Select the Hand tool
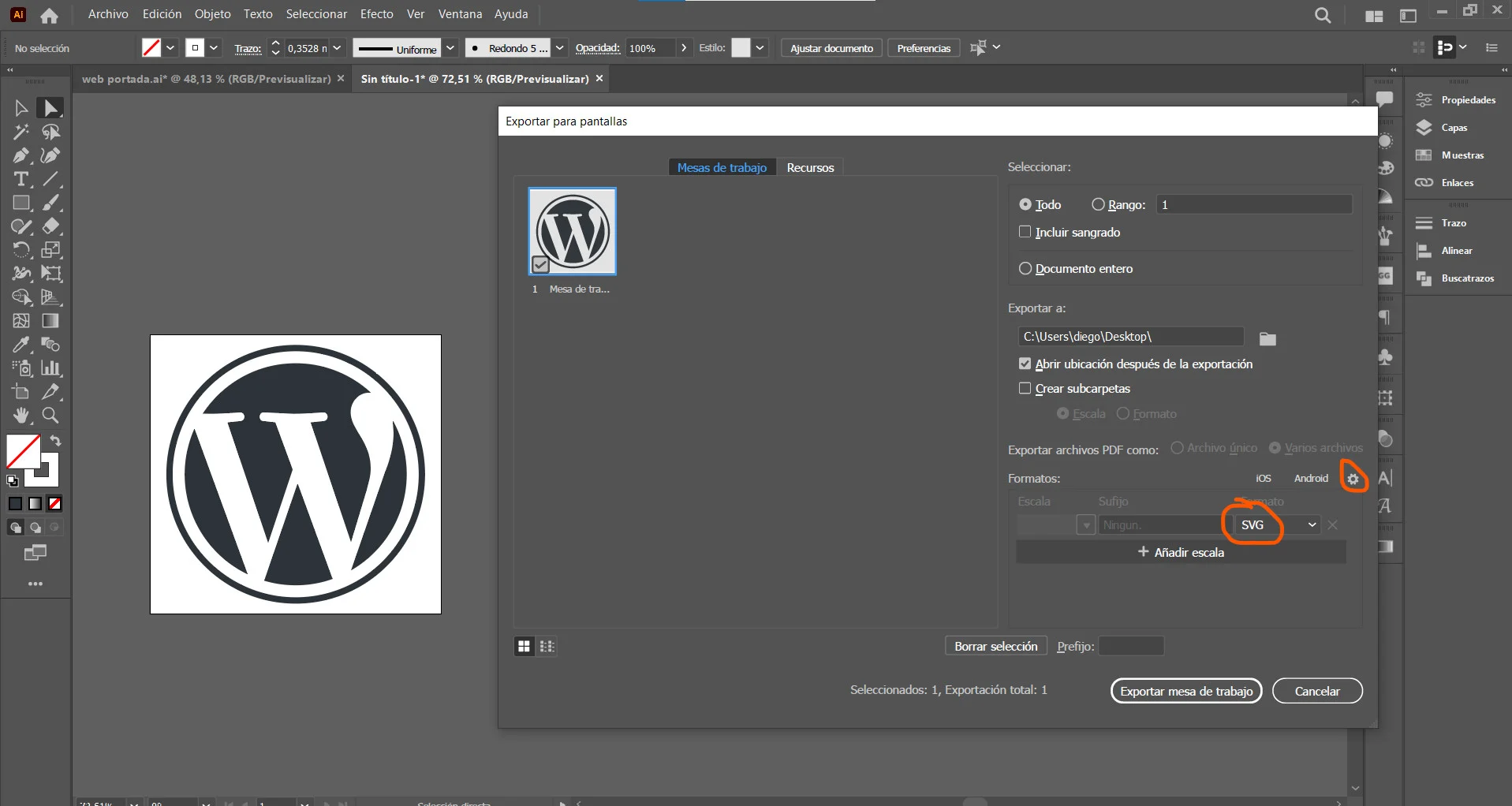Image resolution: width=1512 pixels, height=806 pixels. click(21, 416)
